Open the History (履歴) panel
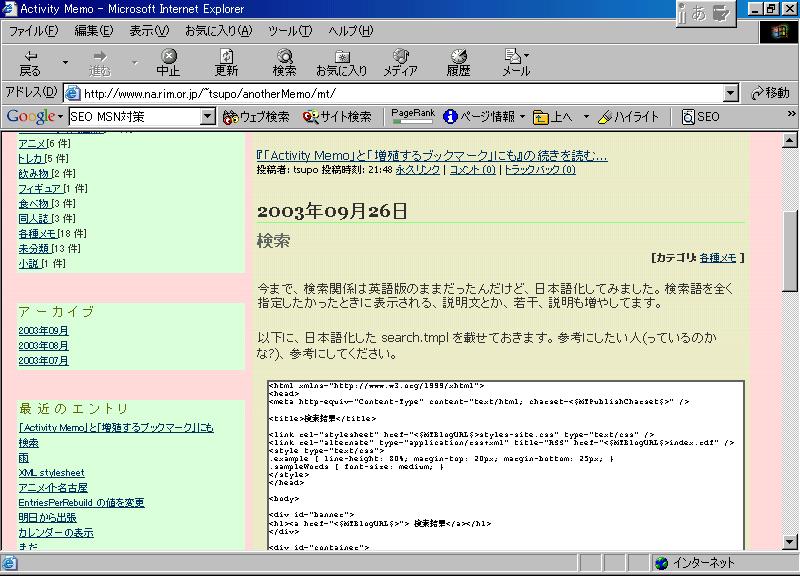800x576 pixels. [458, 62]
